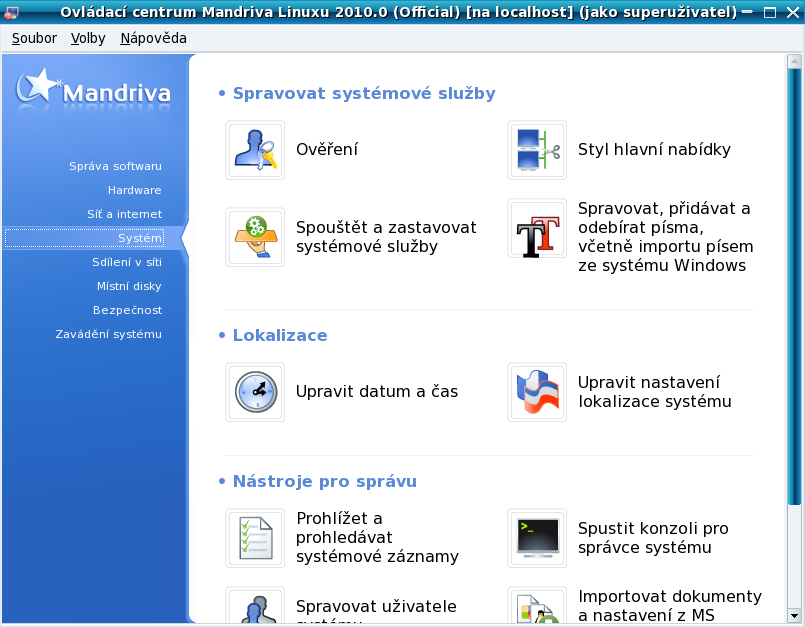Select the Systém sidebar section
This screenshot has height=627, width=805.
point(85,238)
